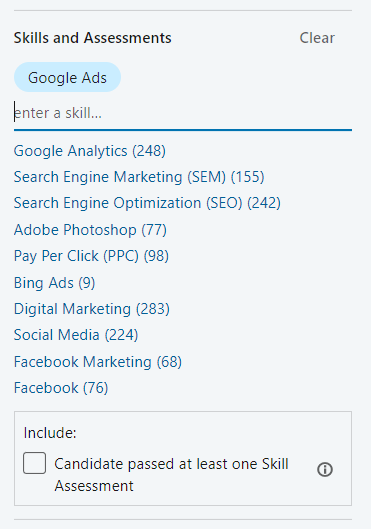Add Adobe Photoshop (77) skill

[90, 230]
